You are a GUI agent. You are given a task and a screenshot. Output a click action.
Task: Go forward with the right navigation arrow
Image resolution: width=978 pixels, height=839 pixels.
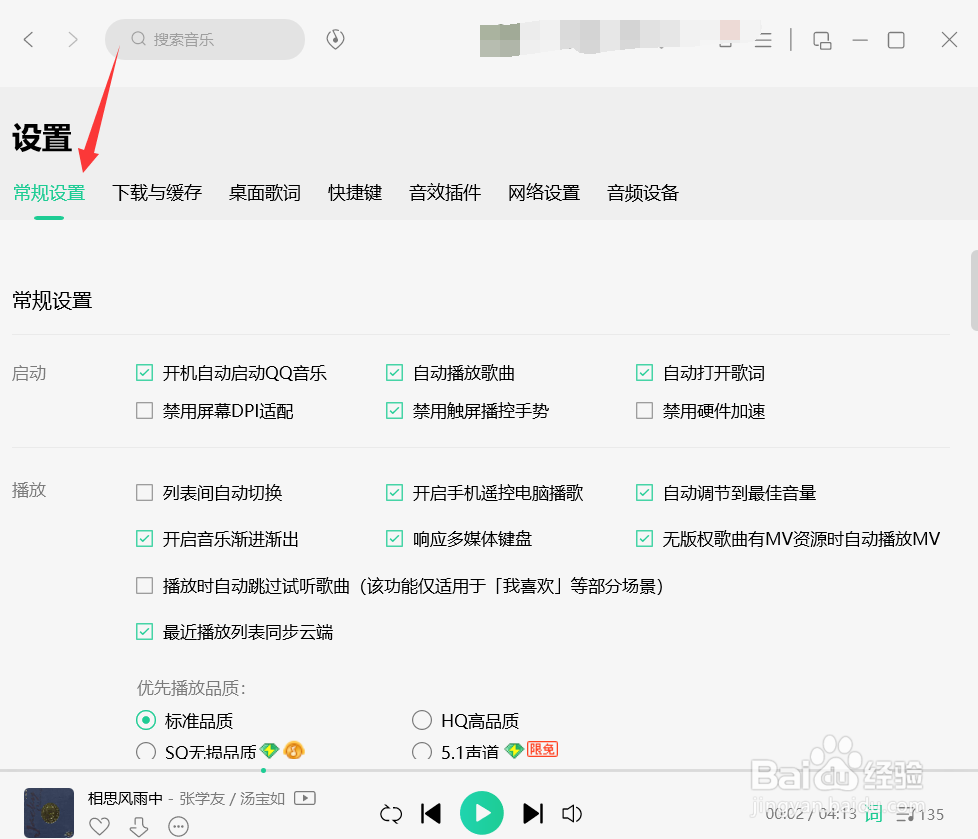(x=73, y=40)
